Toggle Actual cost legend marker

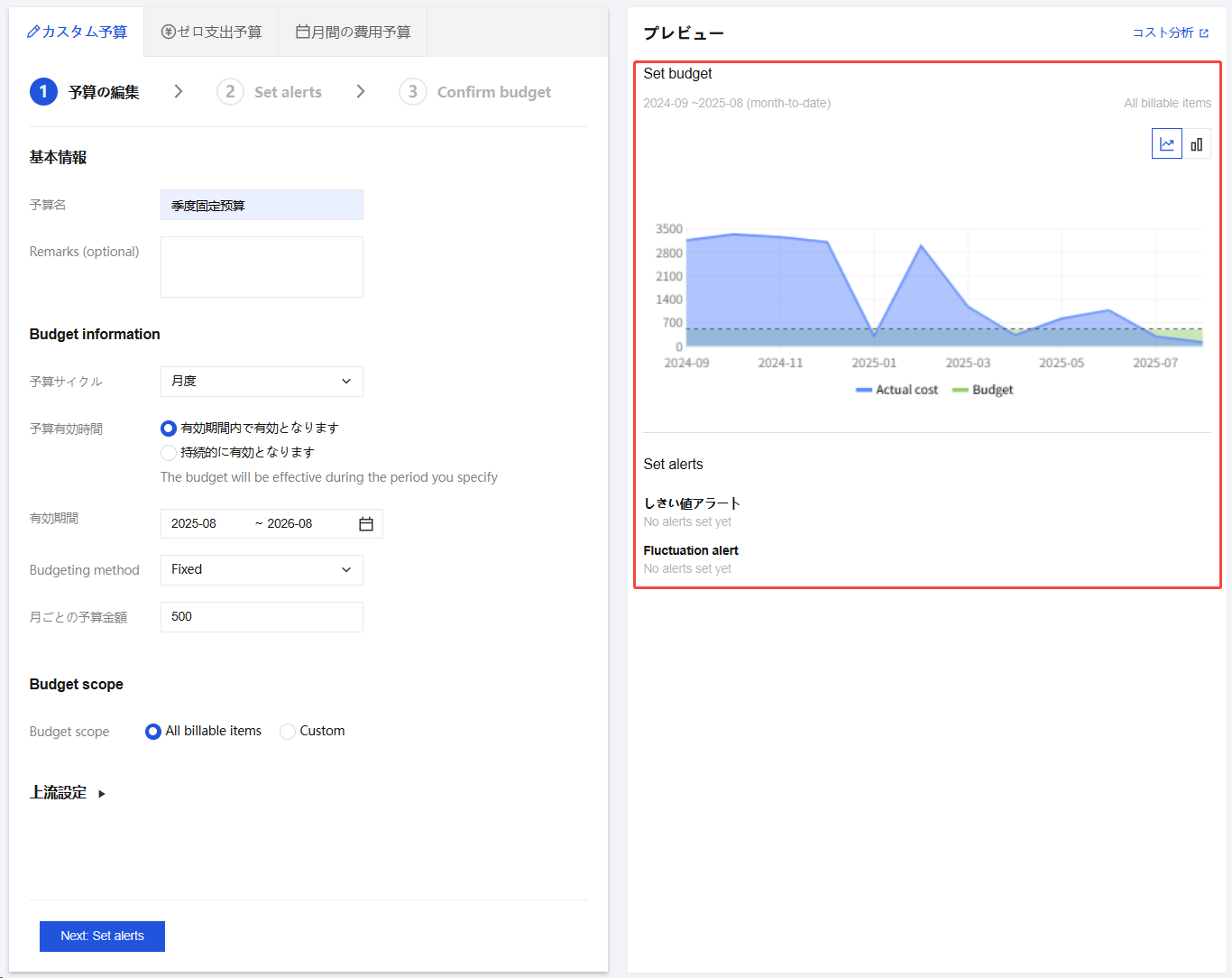864,390
